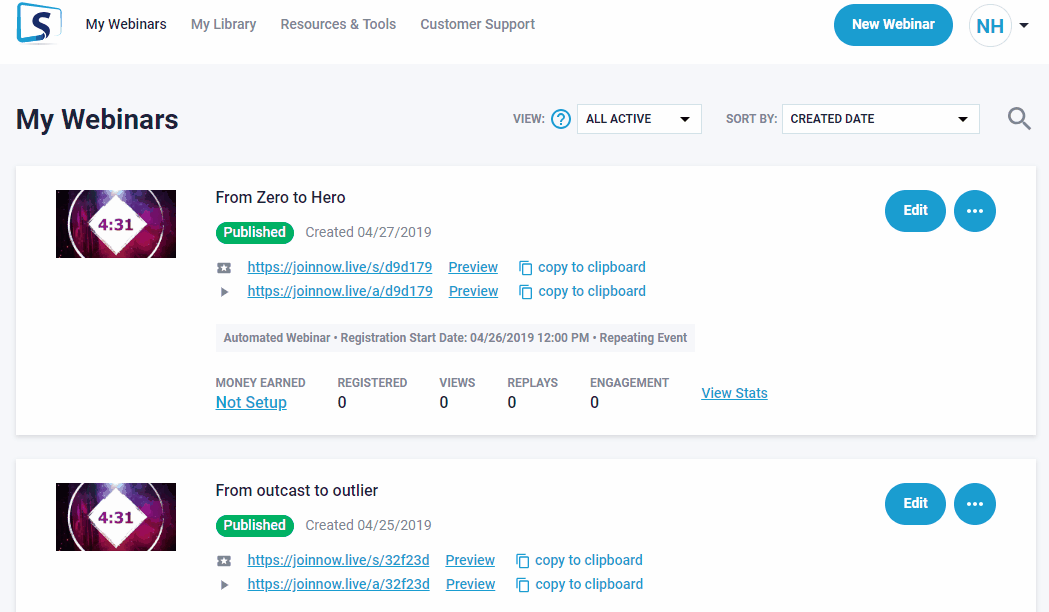Open more options for From outcast to outlier
This screenshot has width=1049, height=612.
pyautogui.click(x=975, y=504)
